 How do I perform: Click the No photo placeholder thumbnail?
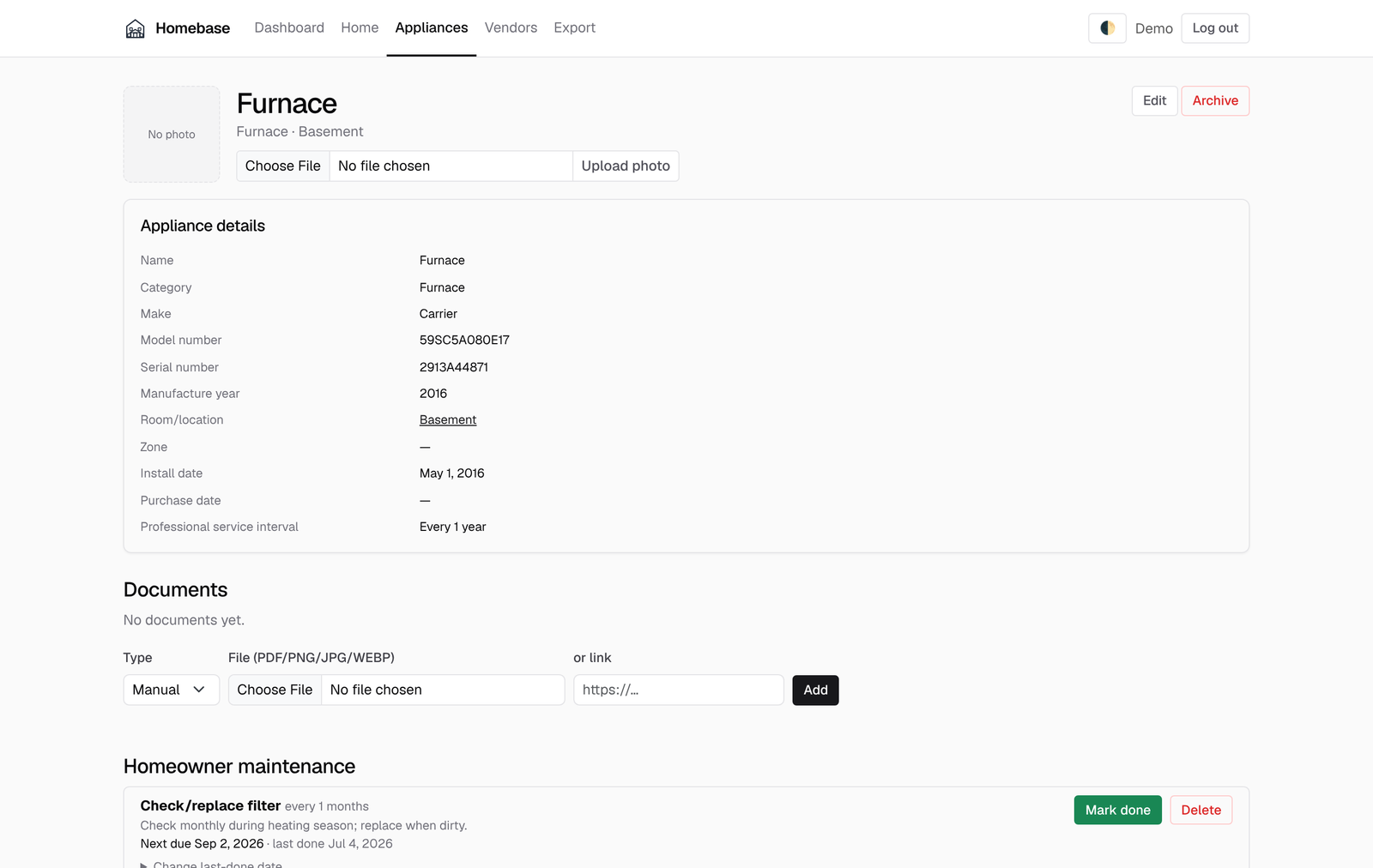point(172,134)
